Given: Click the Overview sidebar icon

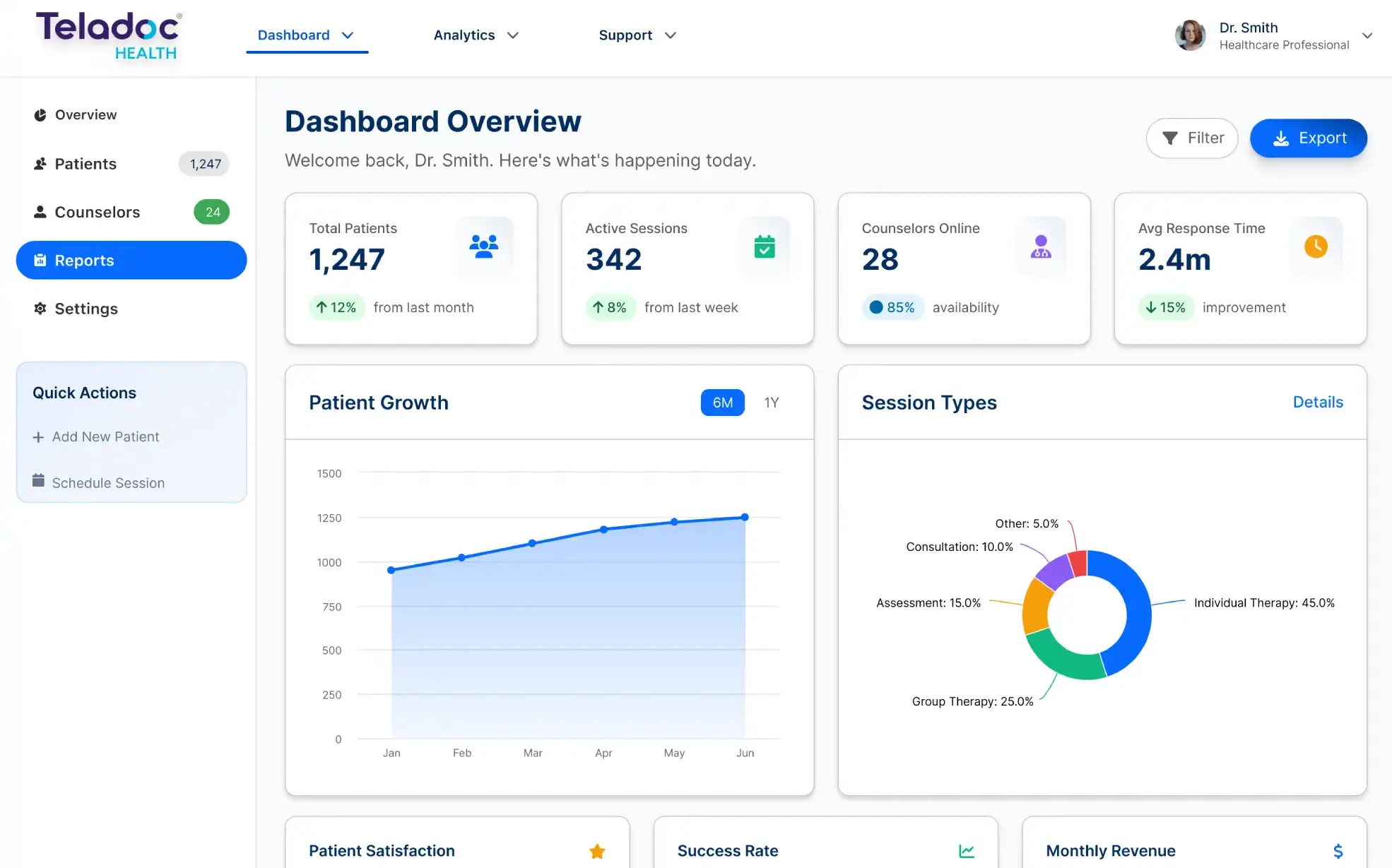Looking at the screenshot, I should [40, 114].
